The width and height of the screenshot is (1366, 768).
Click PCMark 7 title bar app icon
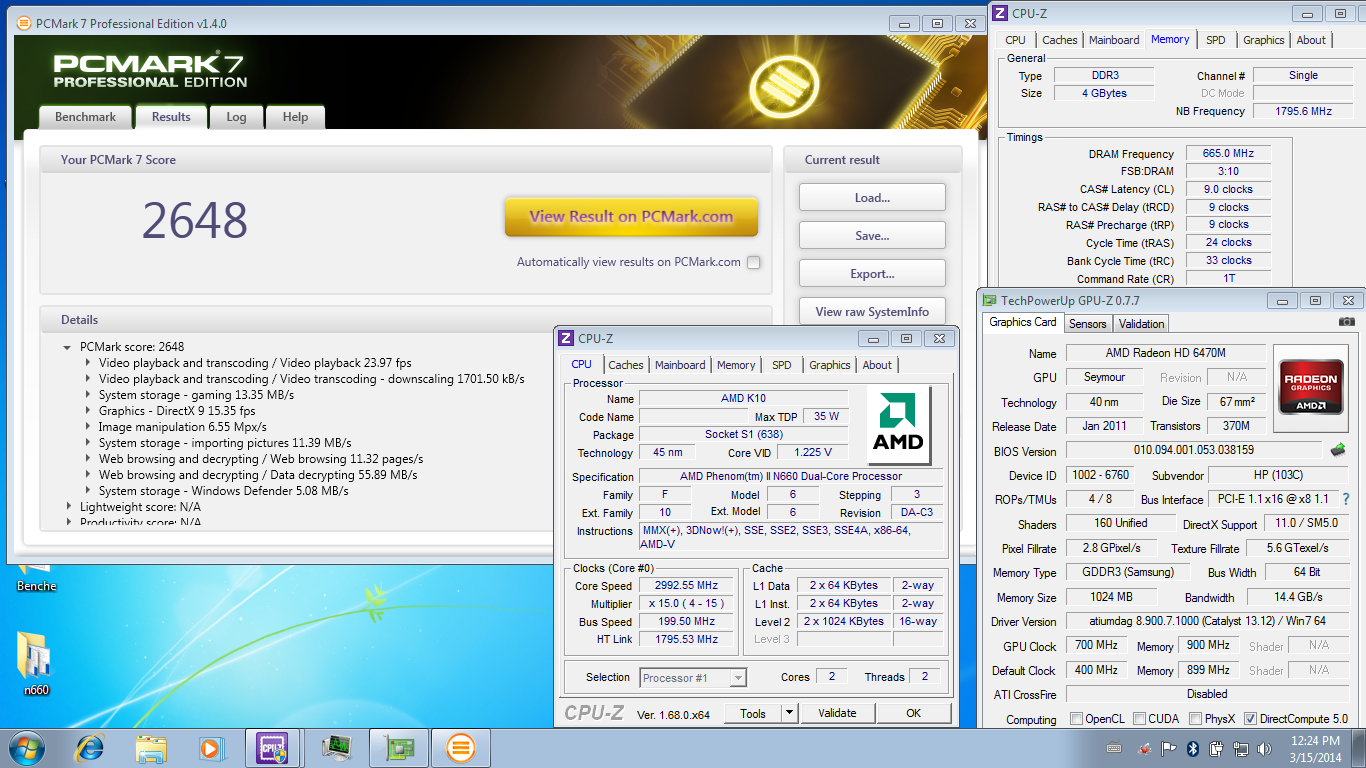click(24, 23)
